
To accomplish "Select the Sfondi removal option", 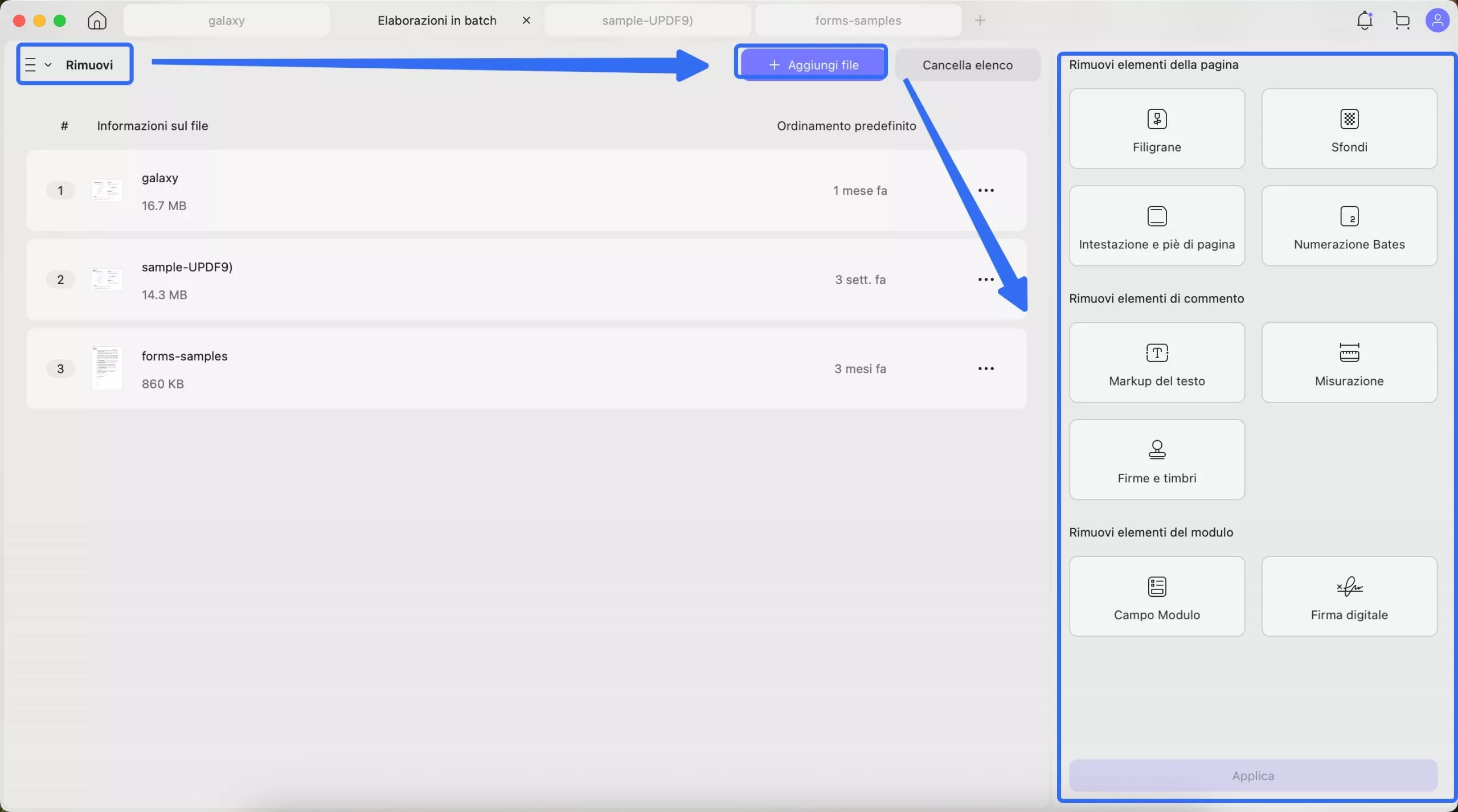I will click(x=1349, y=129).
